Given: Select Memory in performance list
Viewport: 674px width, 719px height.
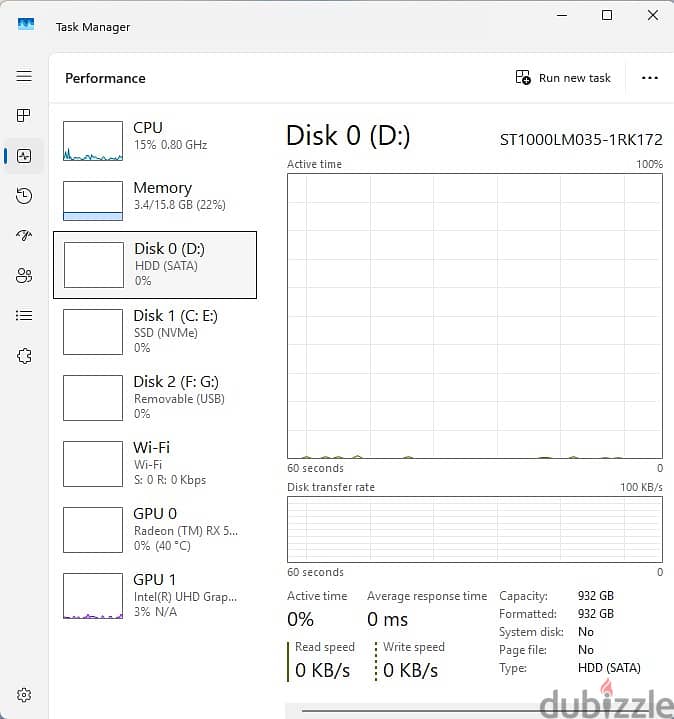Looking at the screenshot, I should tap(155, 200).
